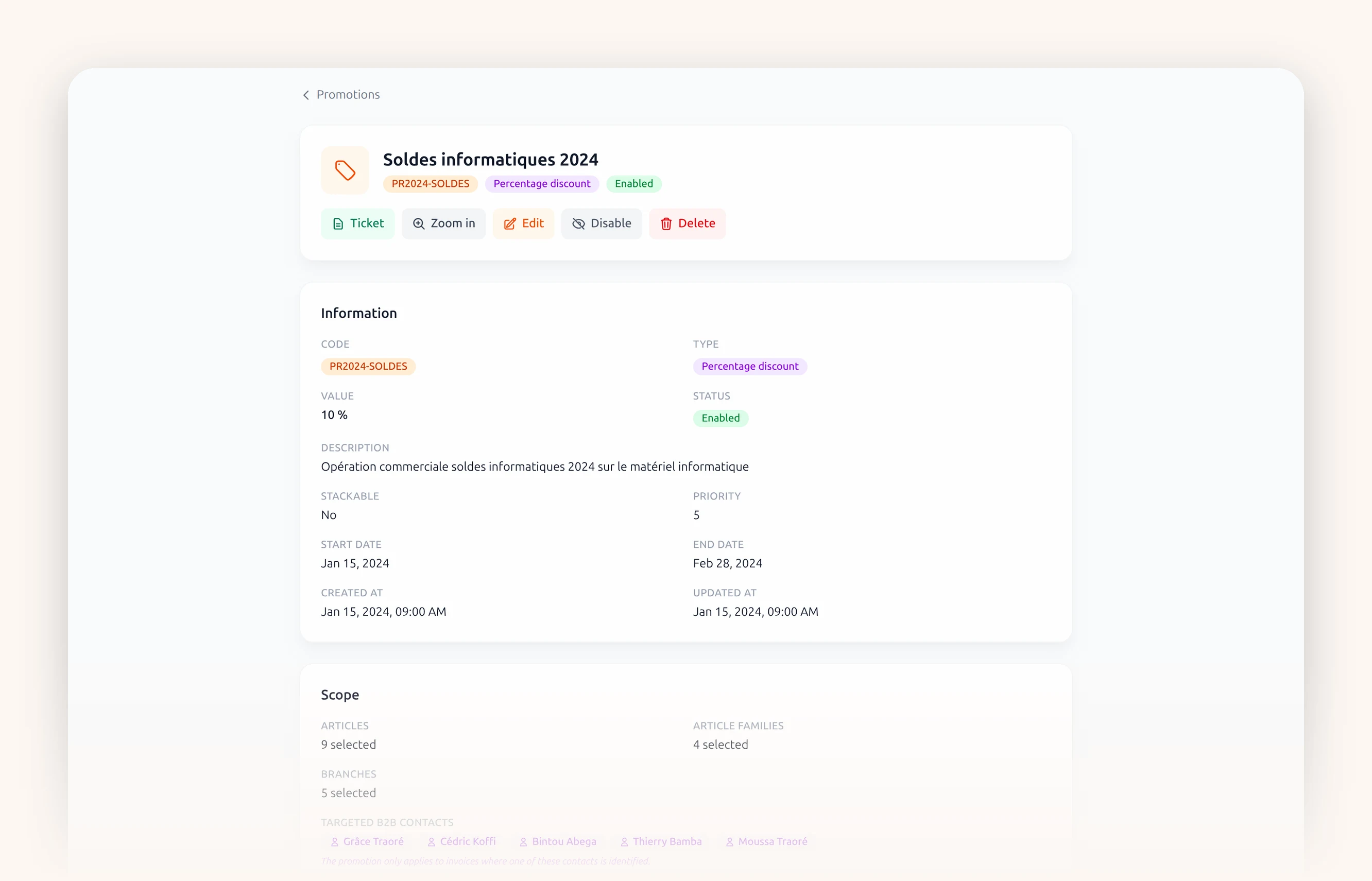Click the Percentage discount badge under the title
The height and width of the screenshot is (881, 1372).
point(542,184)
